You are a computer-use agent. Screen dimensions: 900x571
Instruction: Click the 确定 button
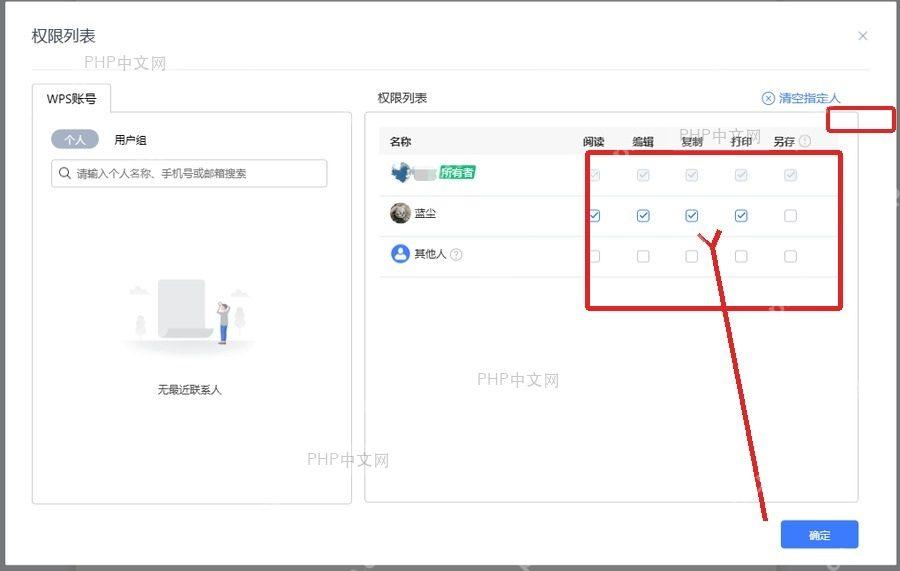819,535
